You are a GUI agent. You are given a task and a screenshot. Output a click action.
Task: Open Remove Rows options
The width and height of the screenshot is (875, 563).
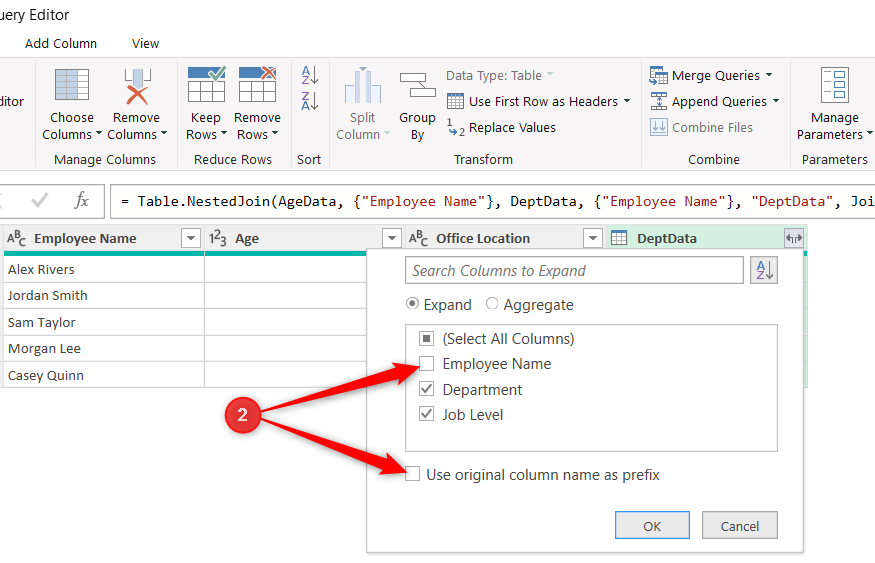click(x=257, y=104)
